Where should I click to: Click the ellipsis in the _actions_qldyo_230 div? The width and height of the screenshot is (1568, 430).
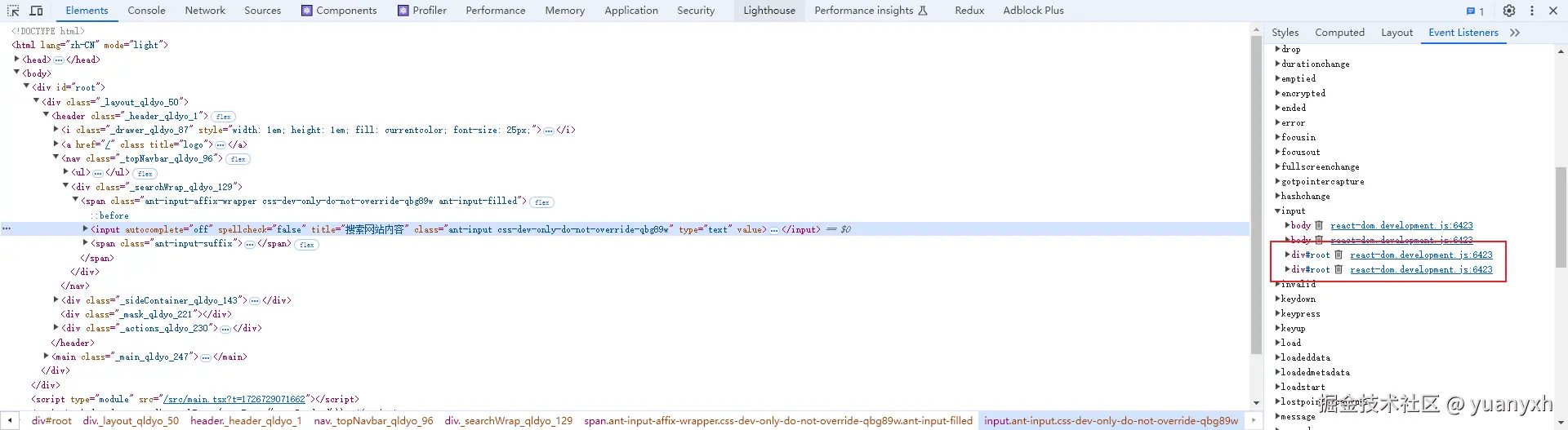pos(225,329)
